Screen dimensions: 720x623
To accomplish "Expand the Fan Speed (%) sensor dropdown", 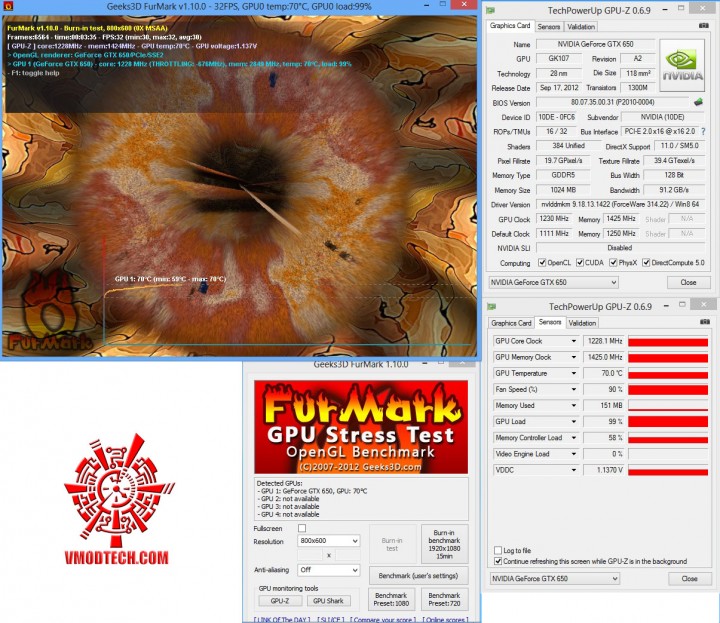I will coord(574,389).
